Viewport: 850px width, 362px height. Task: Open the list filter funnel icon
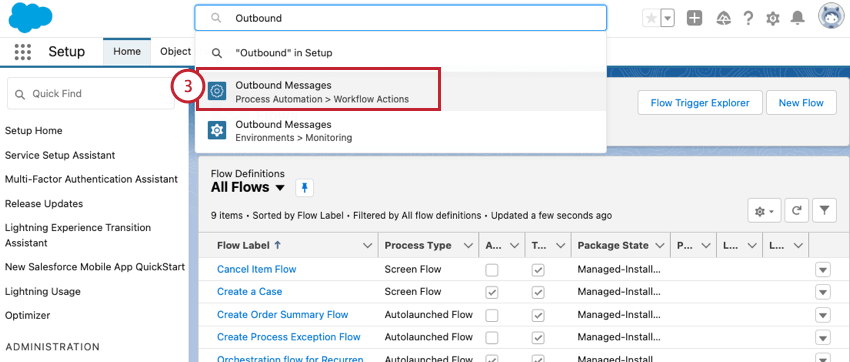825,210
